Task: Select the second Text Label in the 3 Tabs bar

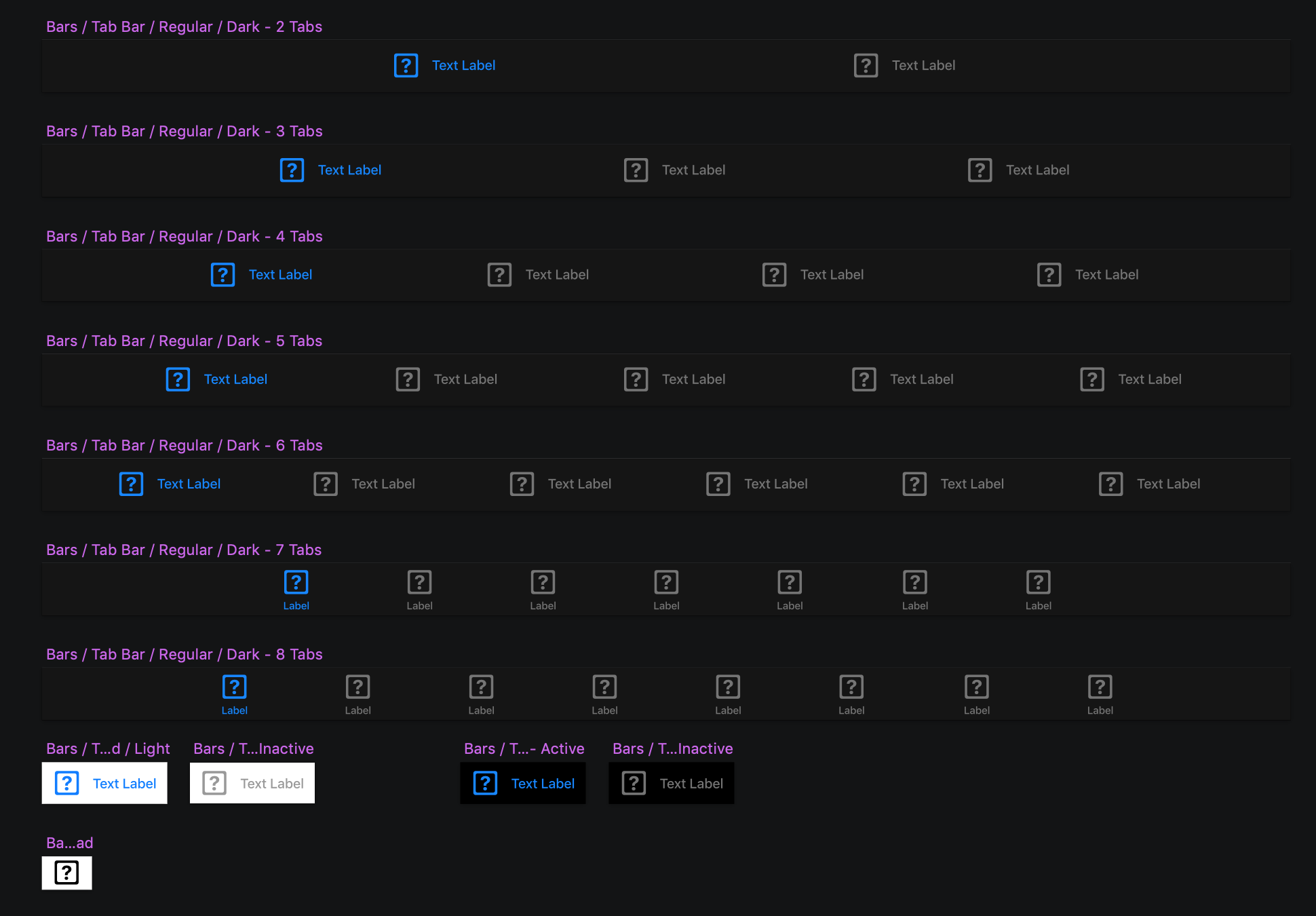Action: pos(694,170)
